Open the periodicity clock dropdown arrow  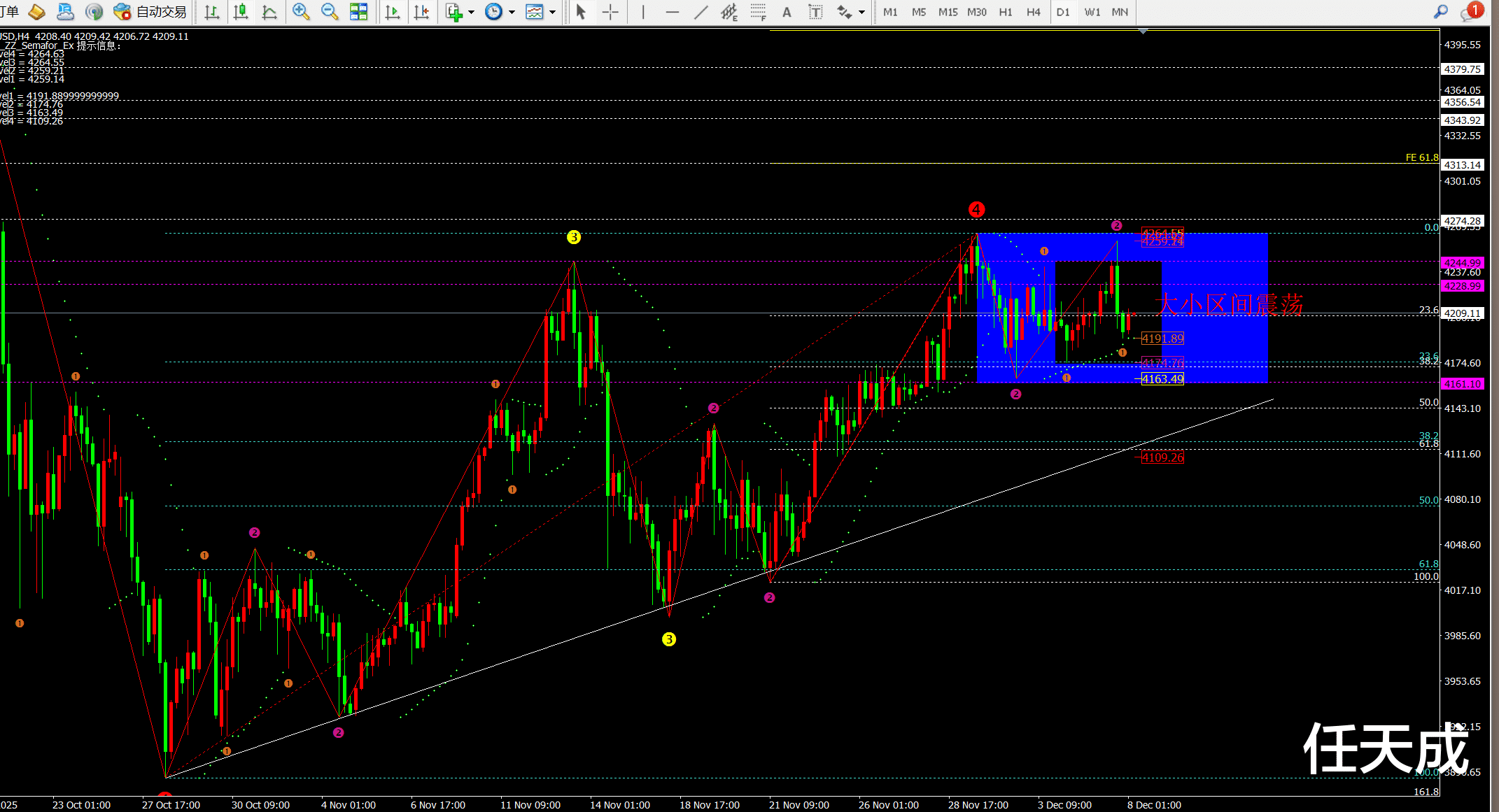[512, 13]
